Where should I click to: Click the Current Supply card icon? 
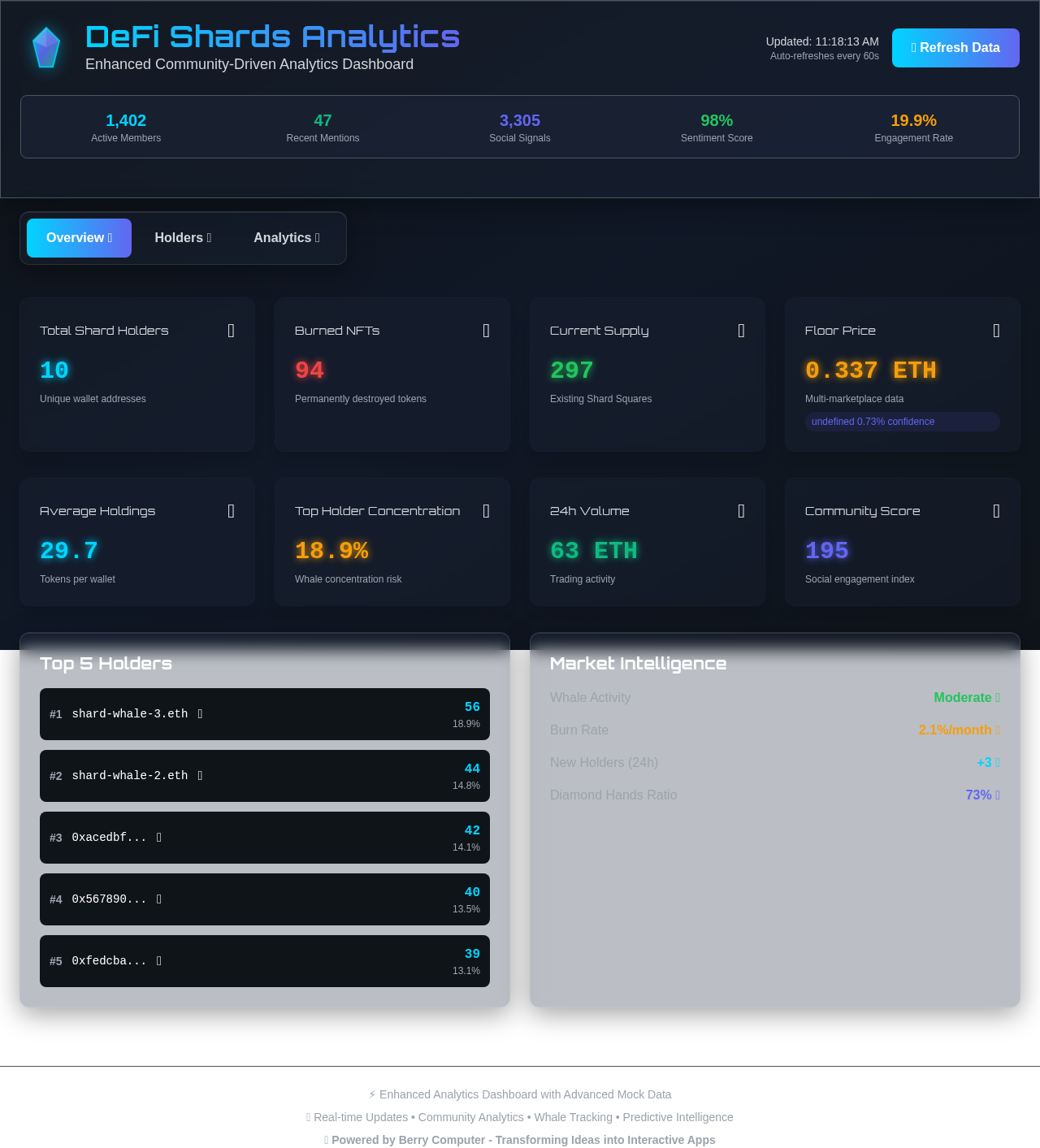click(740, 330)
